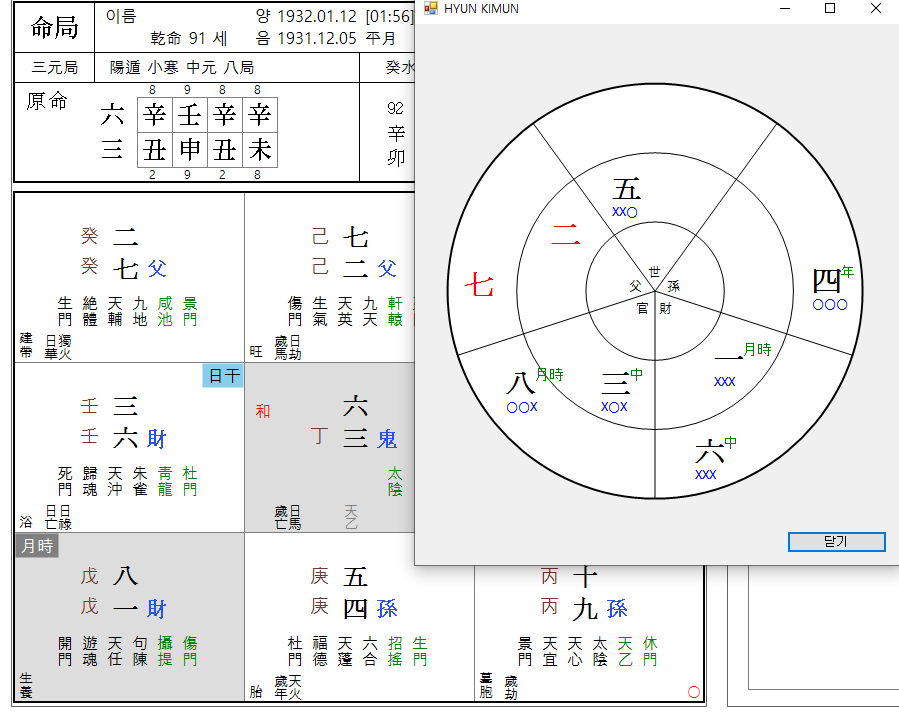Click 死門 in the 壬 palace

point(65,481)
